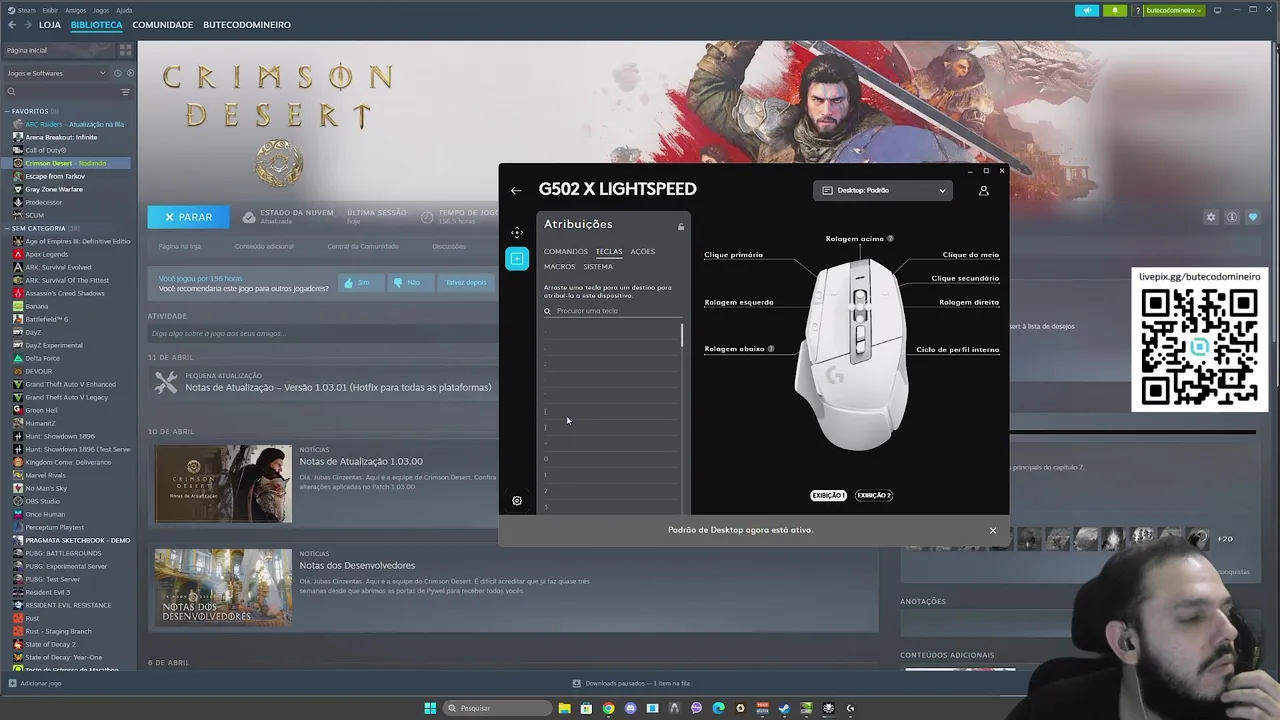Screen dimensions: 1280x720
Task: Toggle the Atribuições lock icon
Action: point(681,226)
